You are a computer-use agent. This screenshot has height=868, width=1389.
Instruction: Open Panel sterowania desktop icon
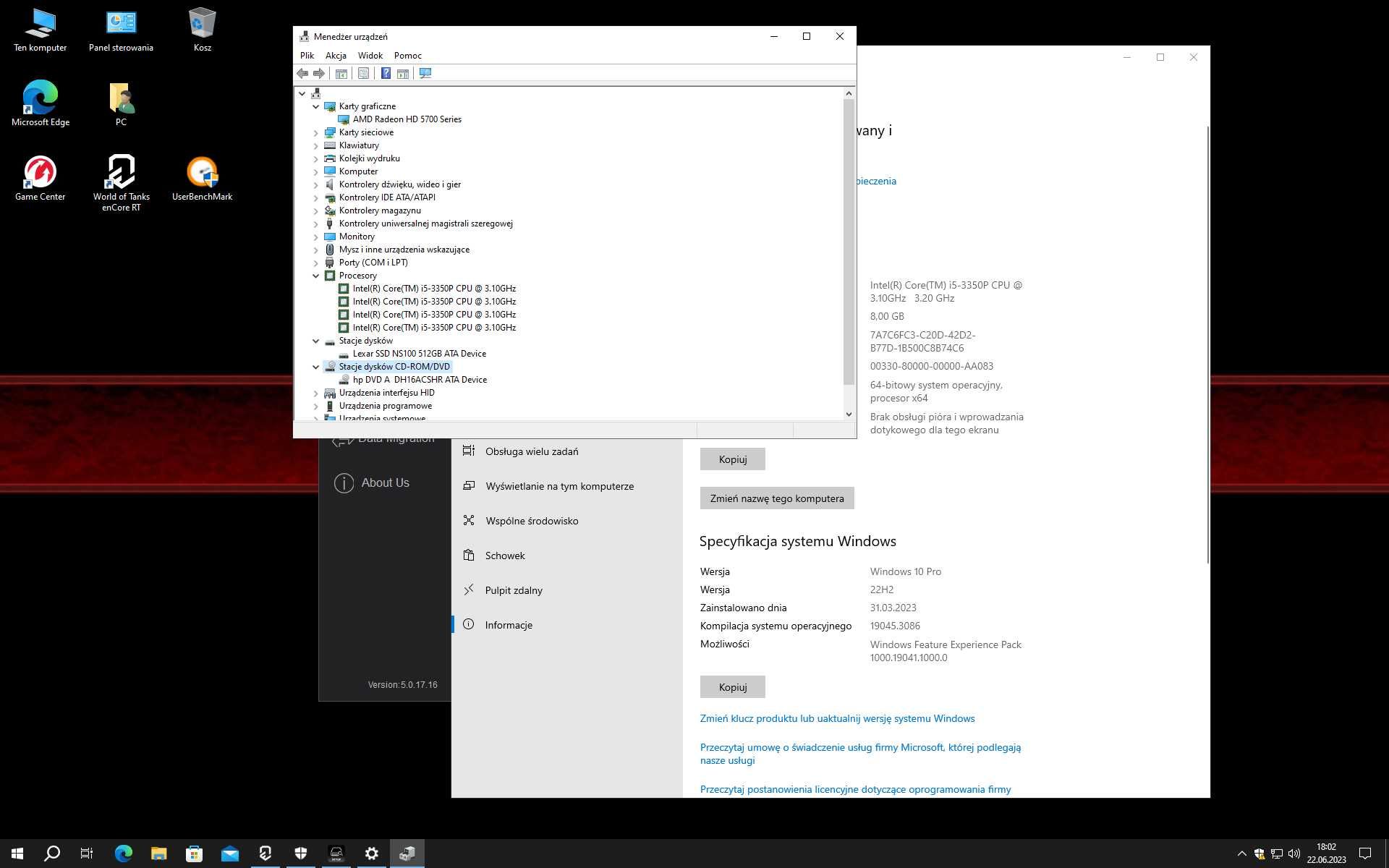[x=121, y=30]
